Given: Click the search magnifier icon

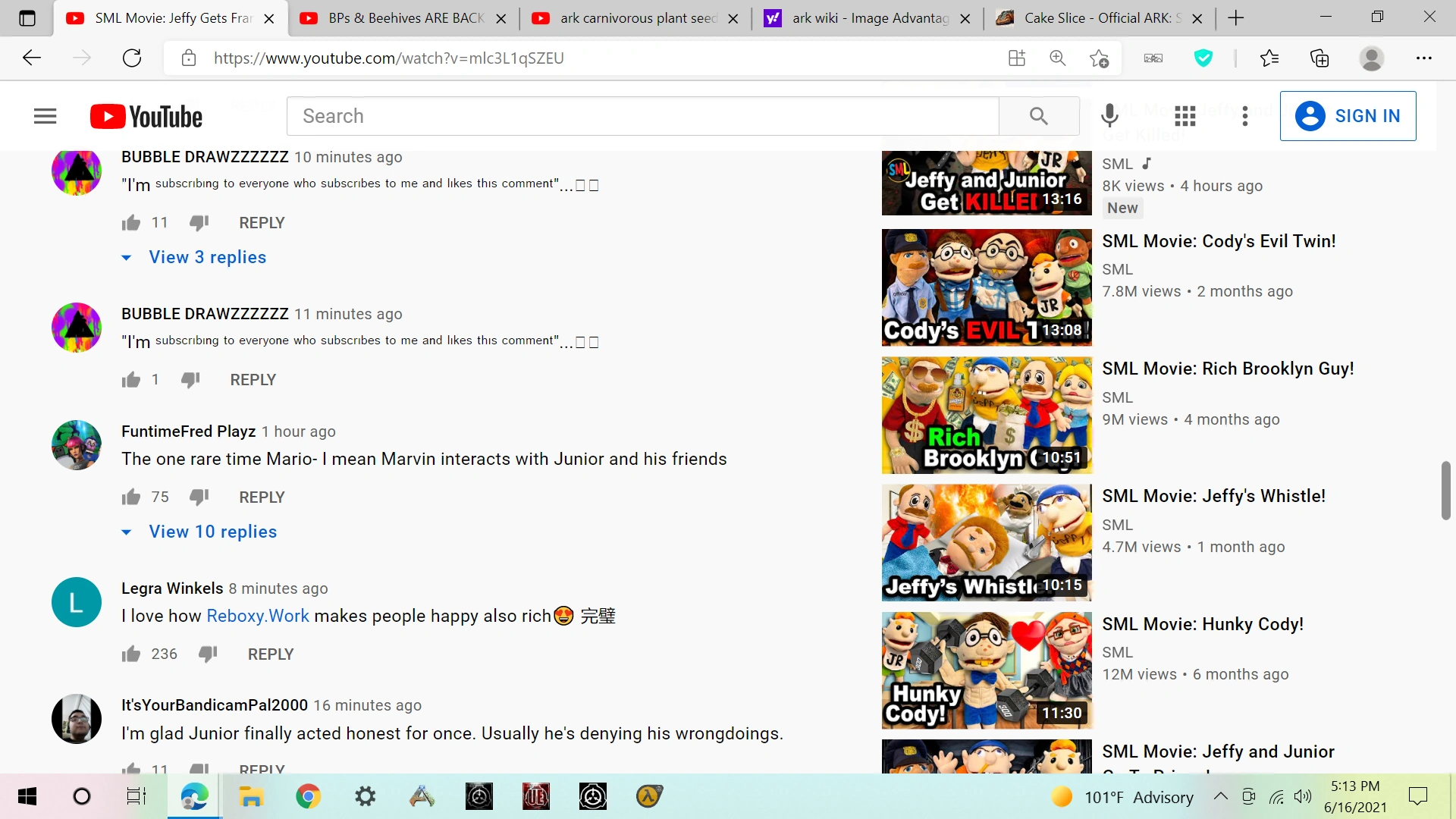Looking at the screenshot, I should pyautogui.click(x=1039, y=115).
